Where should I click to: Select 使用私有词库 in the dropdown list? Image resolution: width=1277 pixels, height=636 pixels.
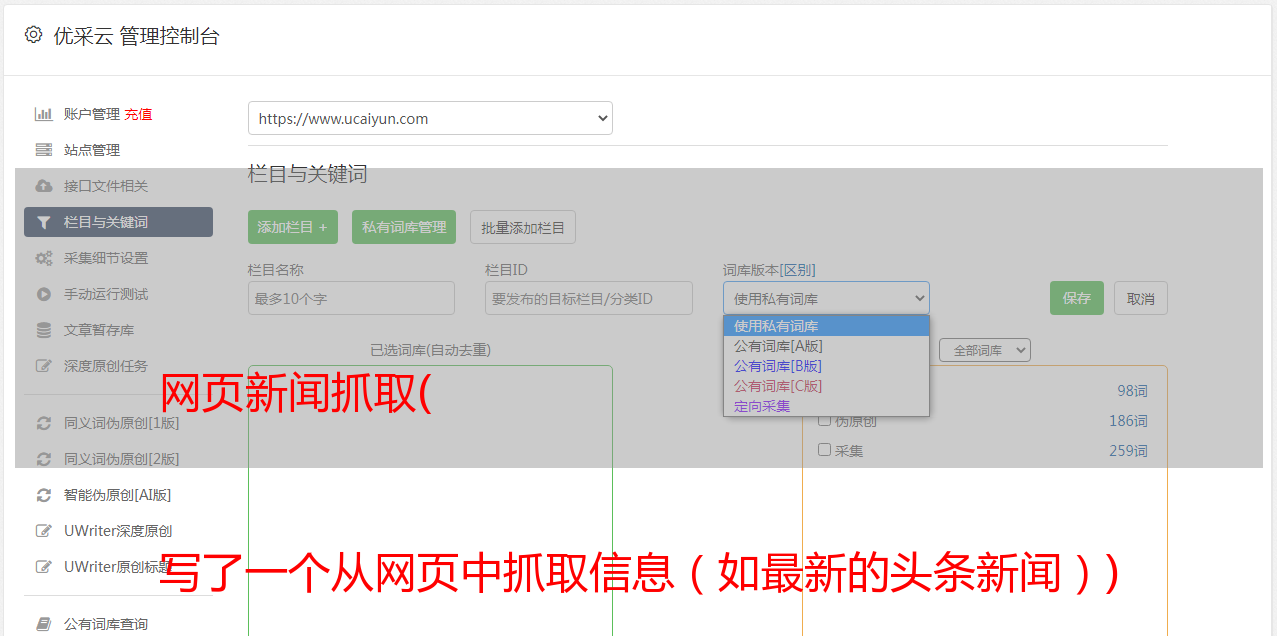pos(826,326)
